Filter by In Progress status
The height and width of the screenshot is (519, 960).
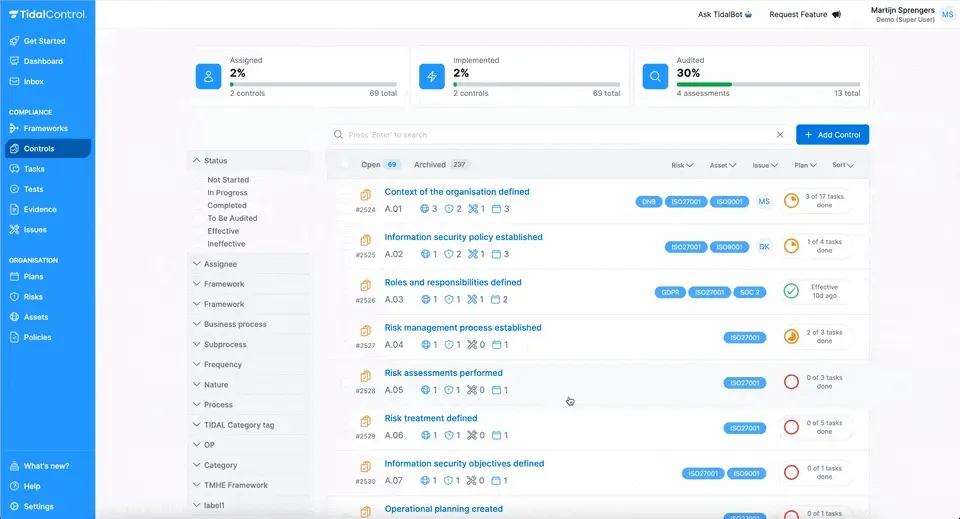pos(227,193)
